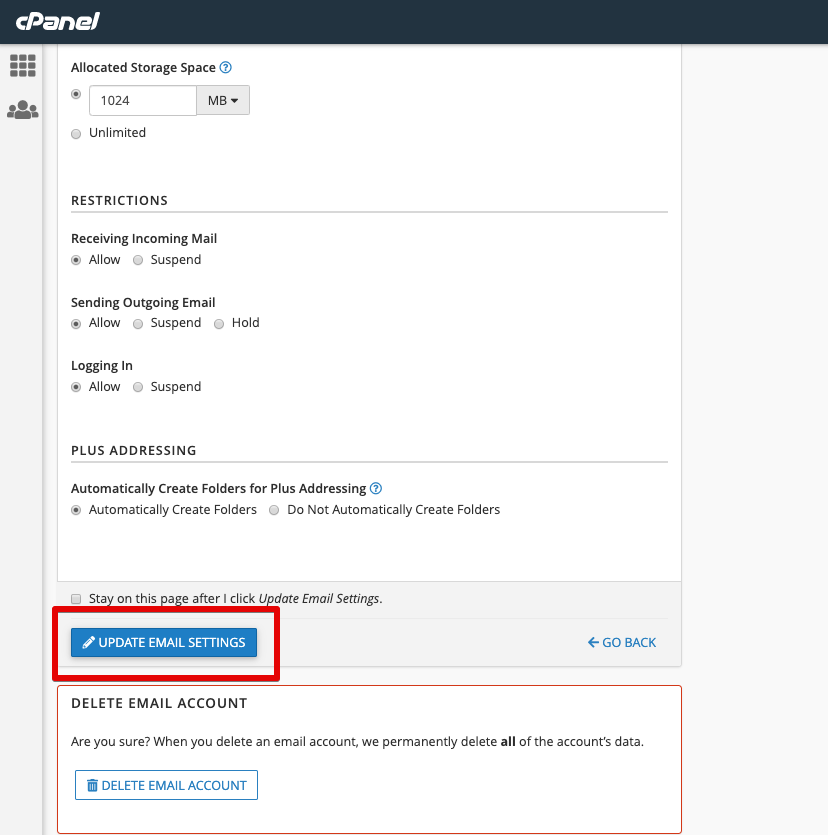Click the Update Email Settings button

click(163, 642)
